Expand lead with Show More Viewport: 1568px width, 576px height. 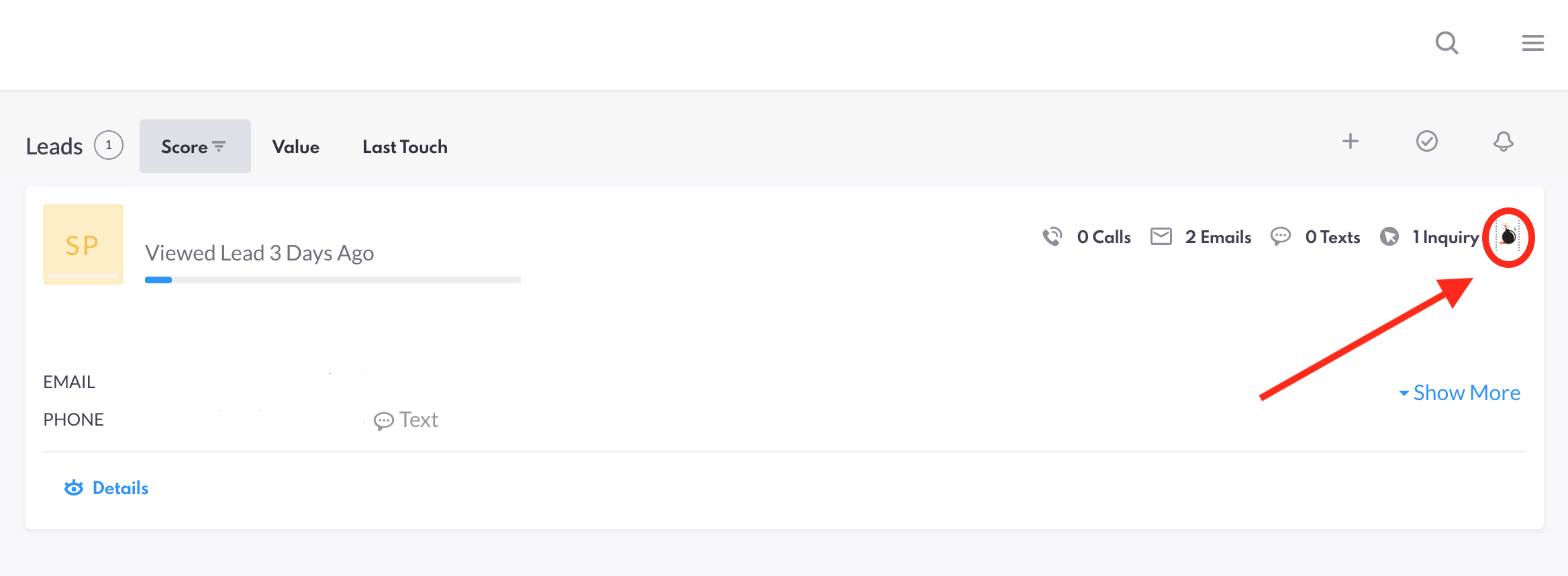click(x=1459, y=393)
